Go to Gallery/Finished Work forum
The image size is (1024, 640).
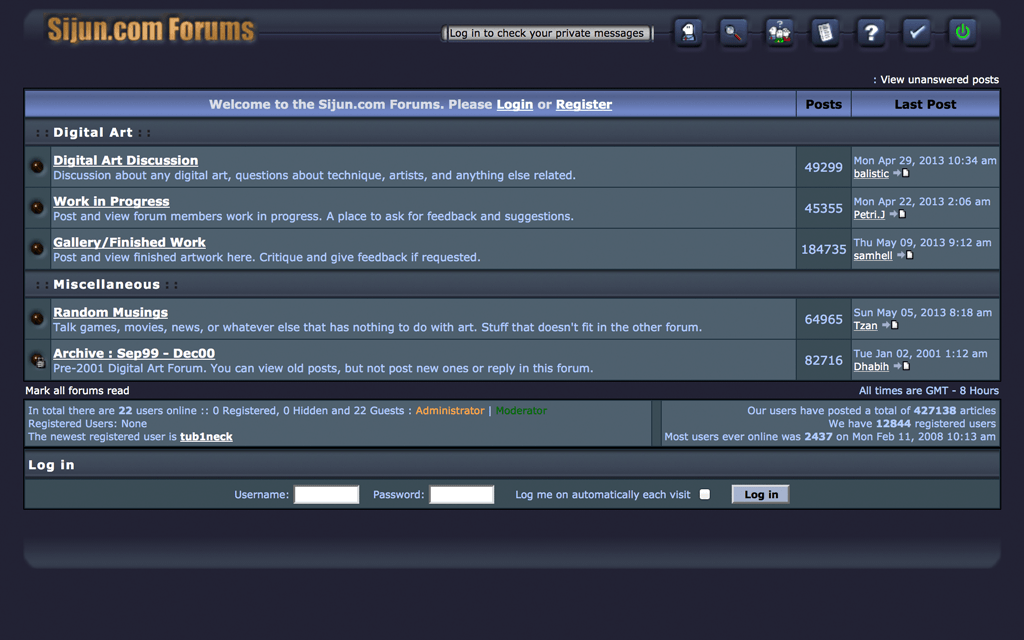129,242
